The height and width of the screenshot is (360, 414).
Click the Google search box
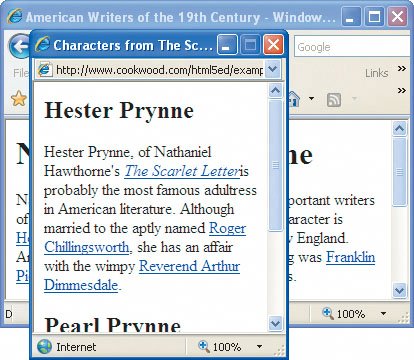point(352,47)
